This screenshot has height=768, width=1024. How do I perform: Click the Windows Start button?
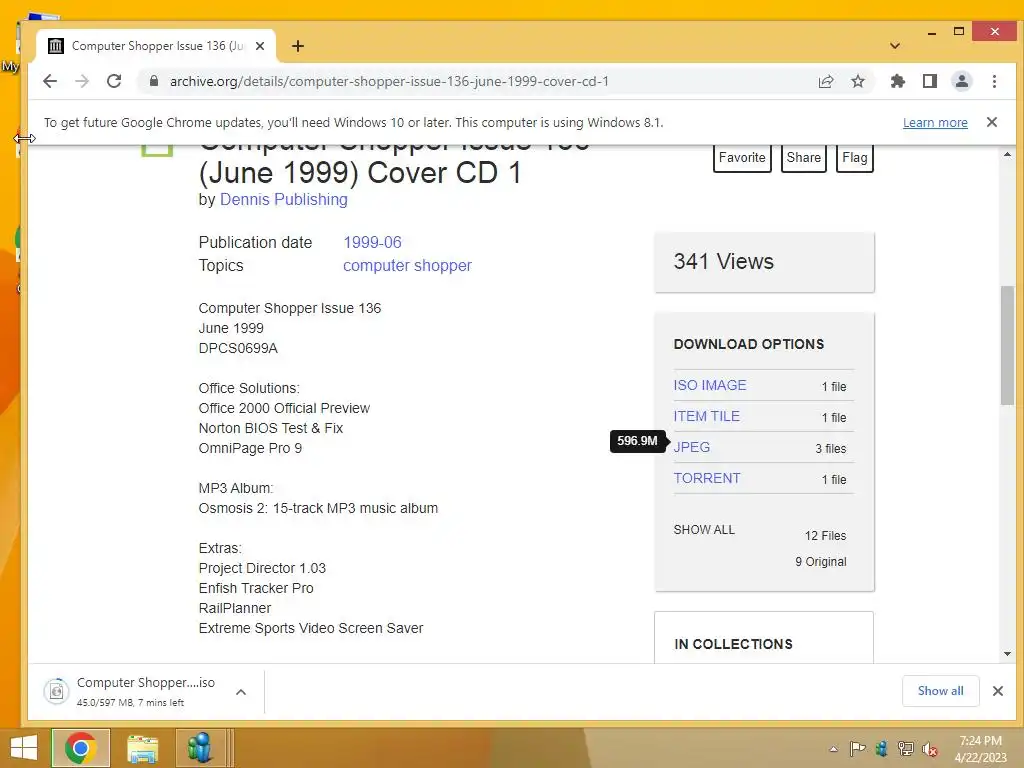24,748
